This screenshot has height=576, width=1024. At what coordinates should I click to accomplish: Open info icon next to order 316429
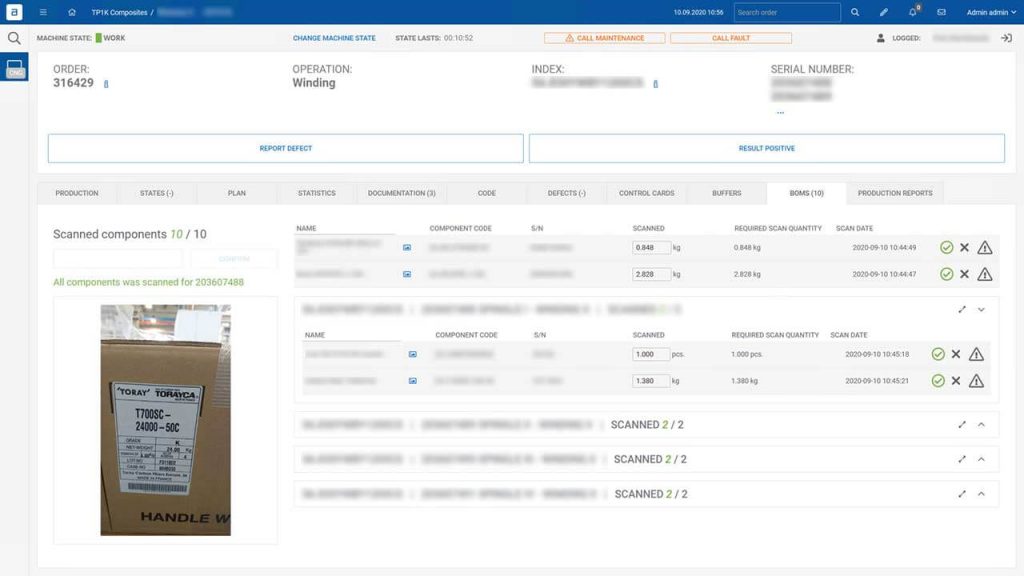point(106,84)
